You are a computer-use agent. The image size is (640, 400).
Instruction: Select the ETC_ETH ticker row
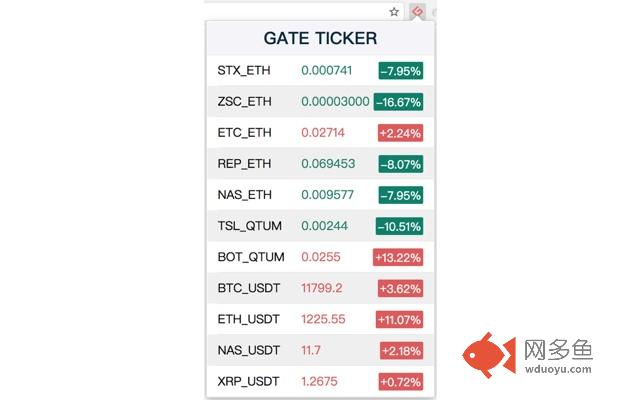320,133
